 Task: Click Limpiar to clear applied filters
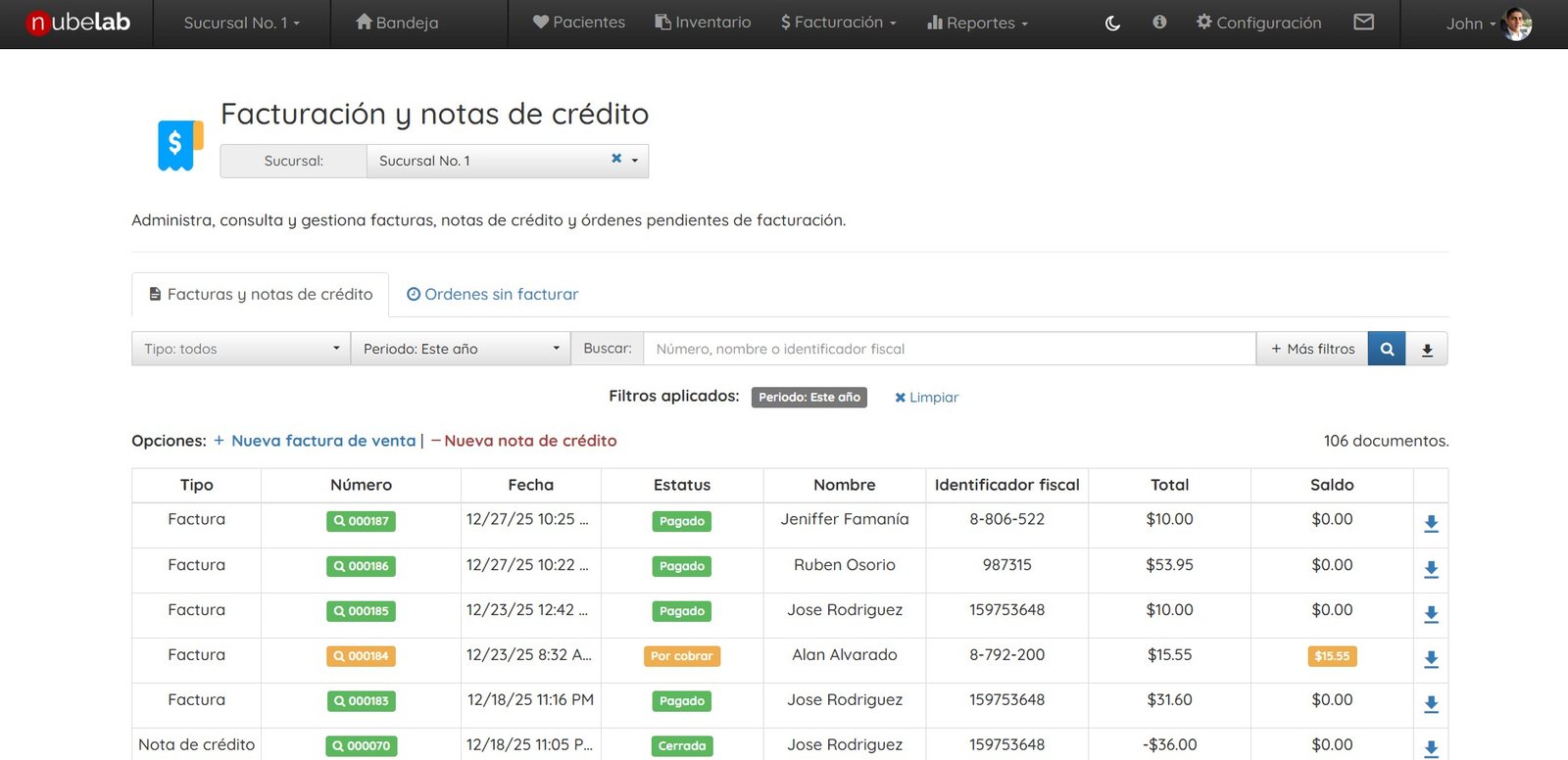coord(927,398)
